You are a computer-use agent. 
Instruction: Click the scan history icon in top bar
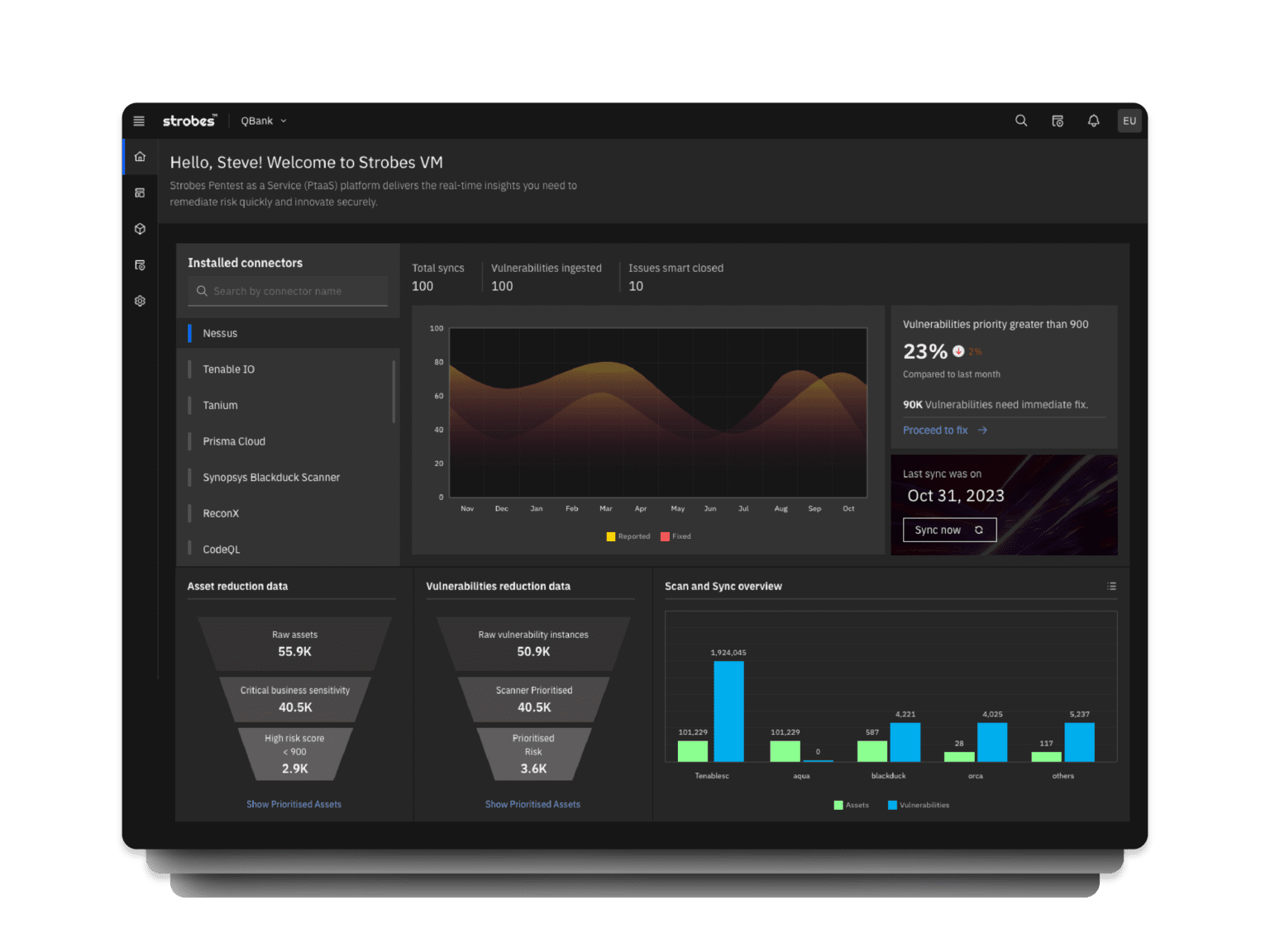(1058, 121)
